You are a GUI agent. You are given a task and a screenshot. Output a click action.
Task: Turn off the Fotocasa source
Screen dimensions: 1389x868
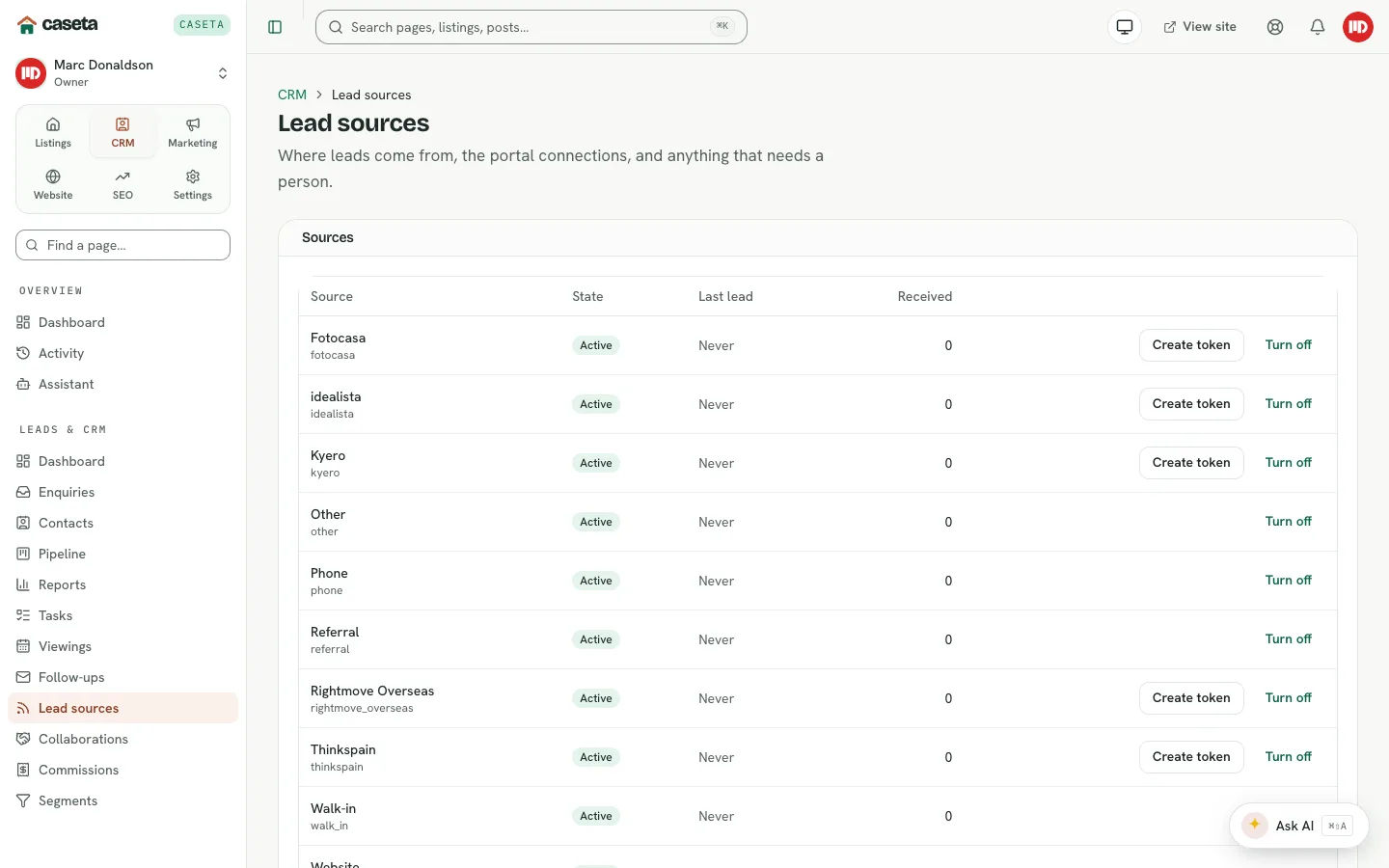pos(1289,345)
